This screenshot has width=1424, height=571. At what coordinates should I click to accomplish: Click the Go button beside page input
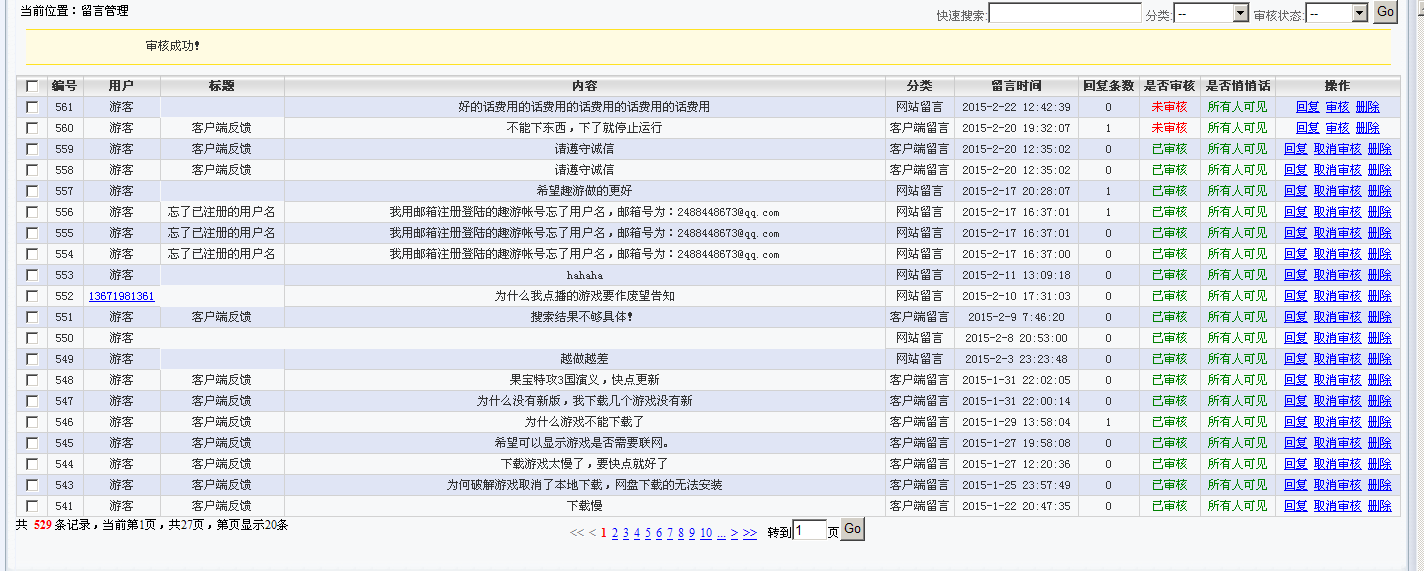852,529
